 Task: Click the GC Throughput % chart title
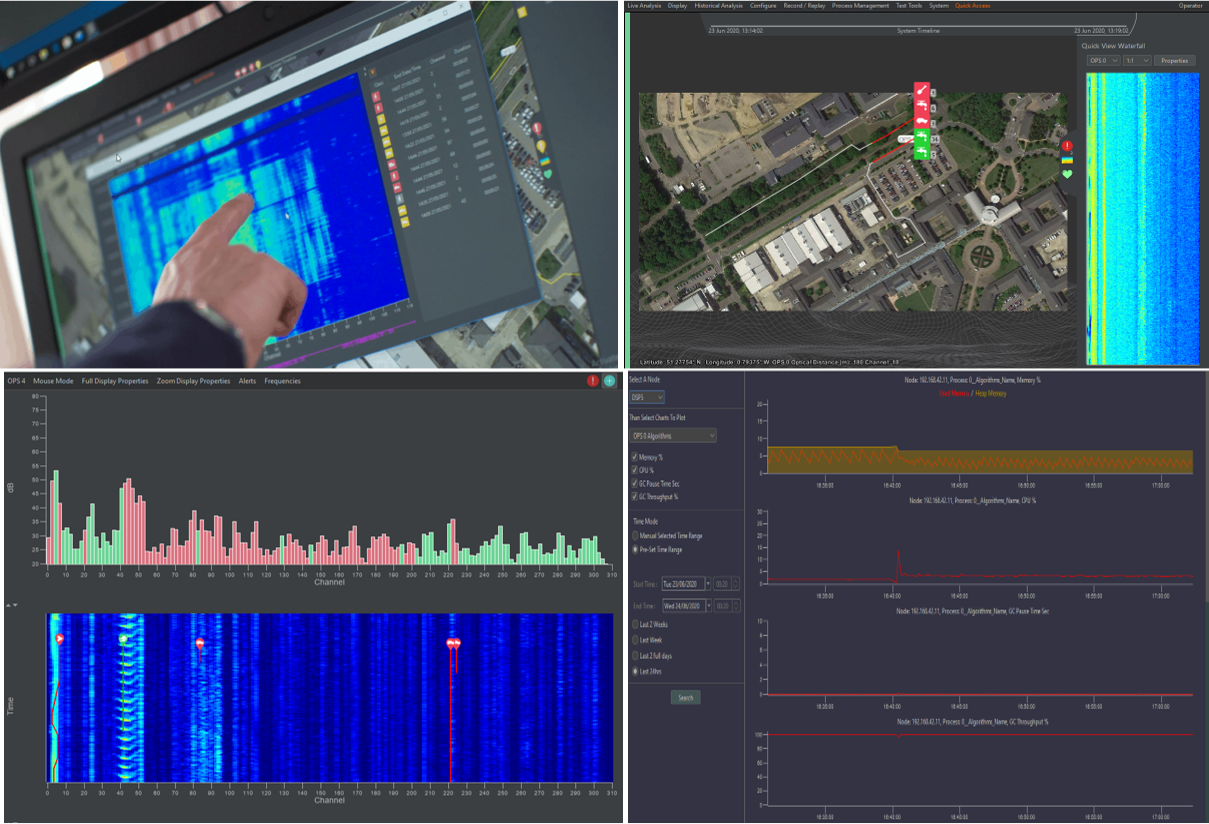[975, 721]
